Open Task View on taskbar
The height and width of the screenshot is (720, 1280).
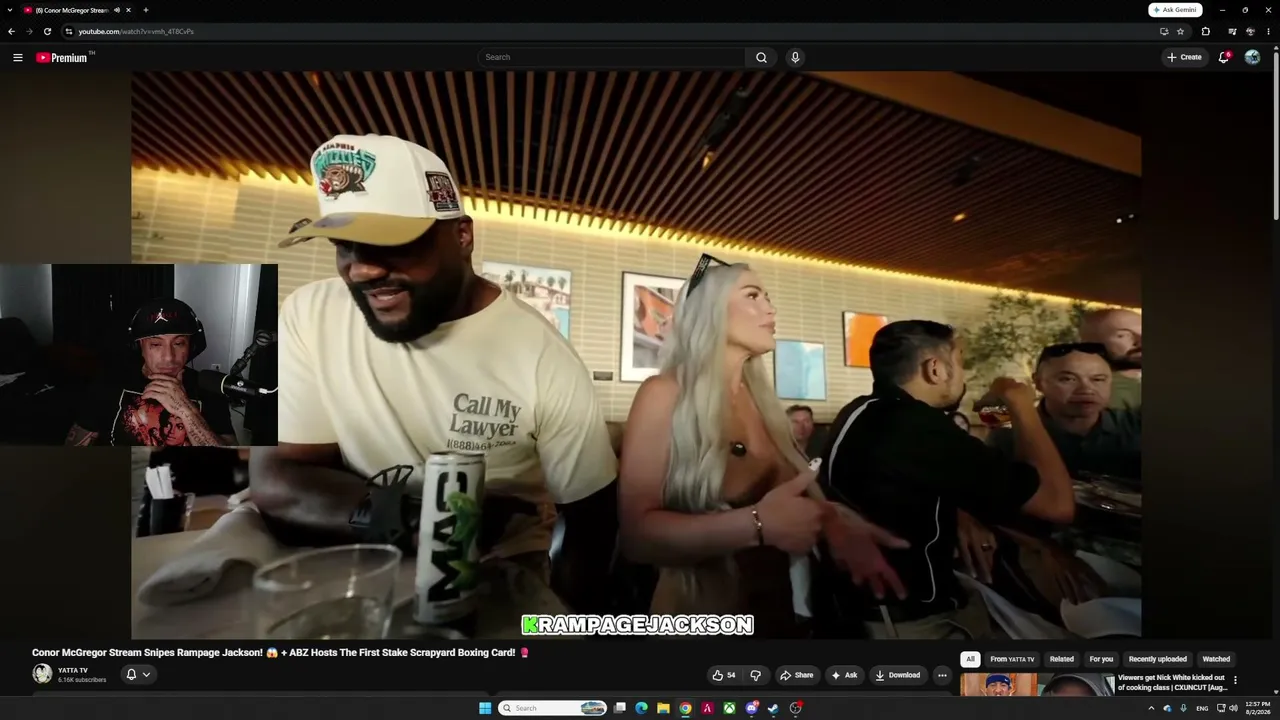(x=619, y=708)
